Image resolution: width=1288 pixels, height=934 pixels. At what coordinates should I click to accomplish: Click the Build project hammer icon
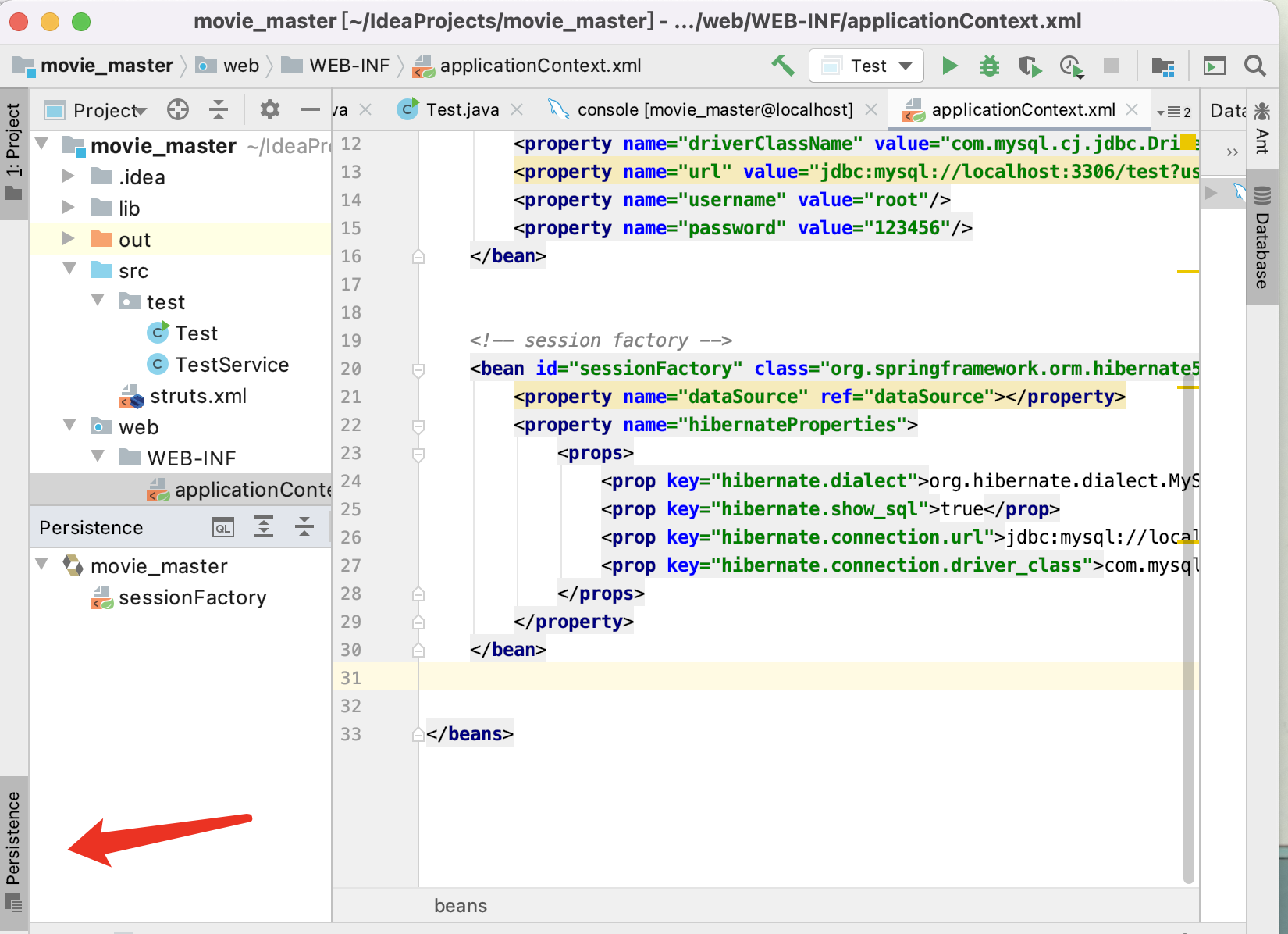coord(782,66)
